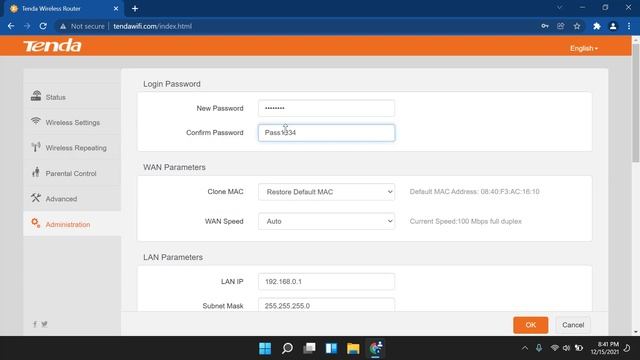Click the share page icon
The width and height of the screenshot is (640, 360).
click(x=561, y=26)
